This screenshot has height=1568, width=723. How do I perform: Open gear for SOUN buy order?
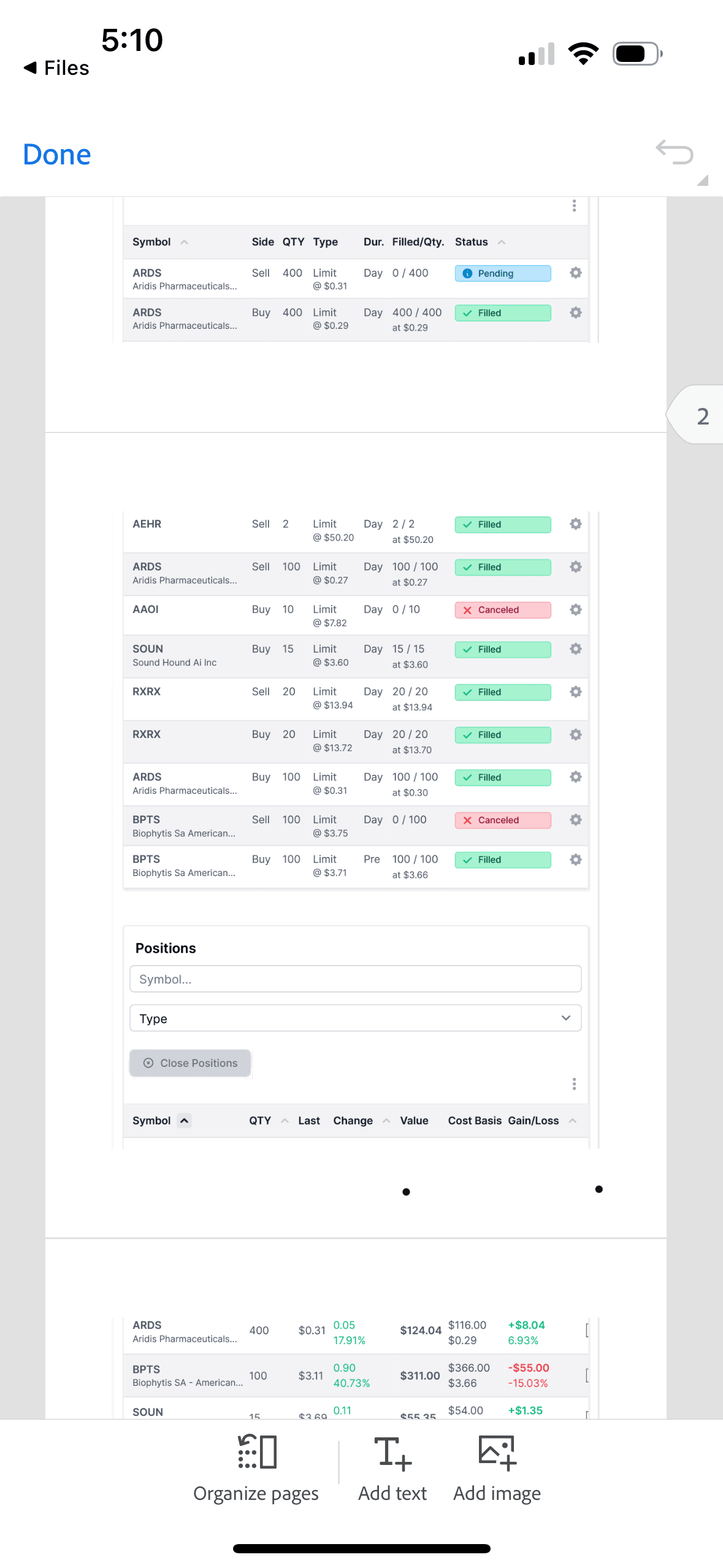pos(575,649)
